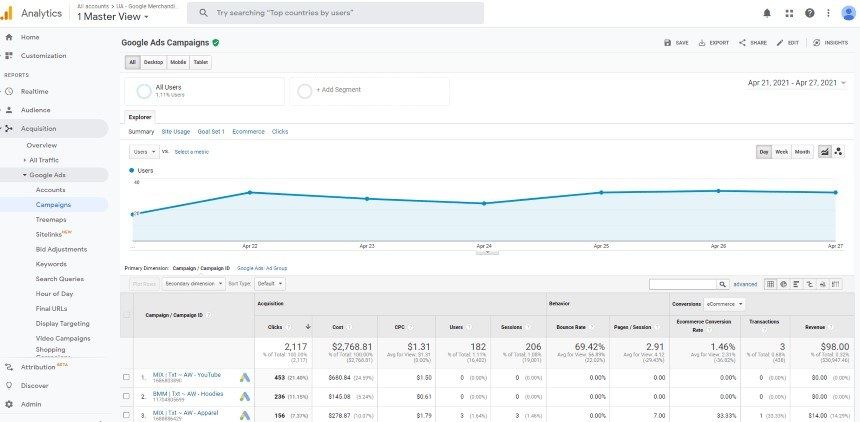Open the Explorer tab
The width and height of the screenshot is (860, 422).
coord(140,117)
